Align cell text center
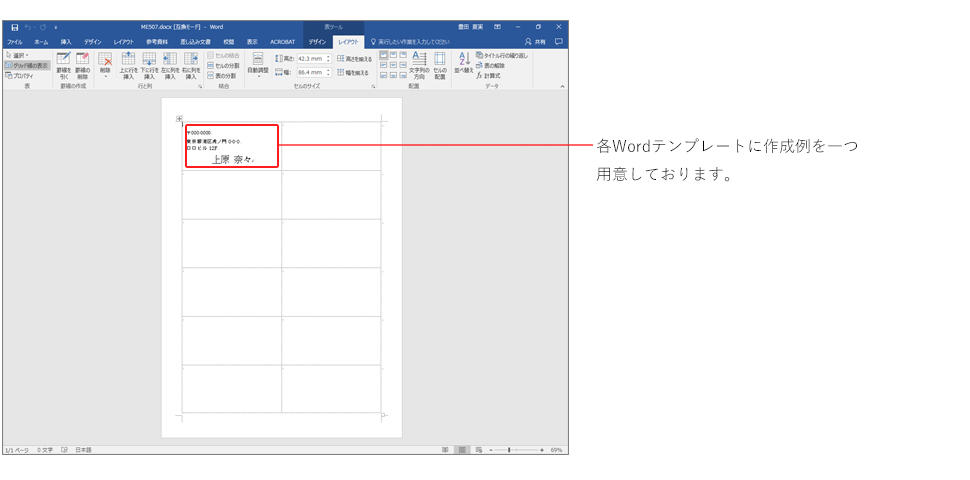 pyautogui.click(x=393, y=65)
